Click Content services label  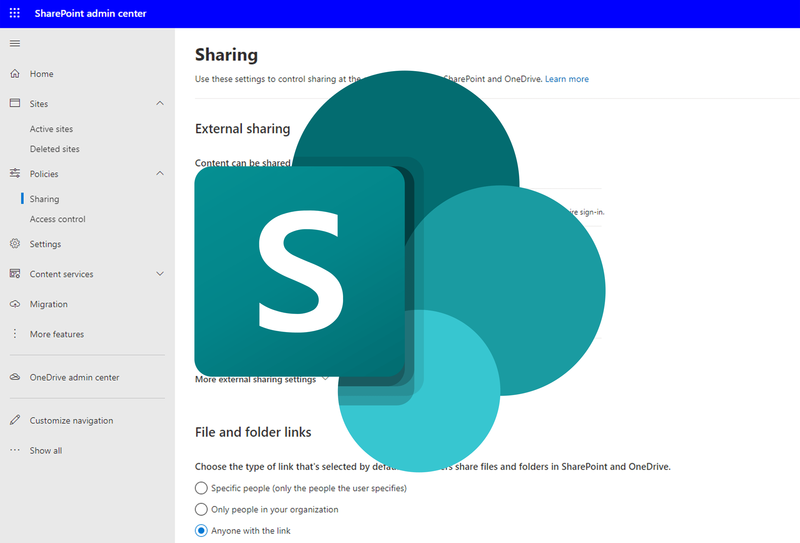[61, 274]
